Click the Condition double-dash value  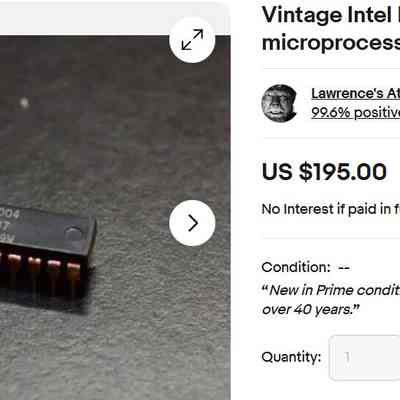pos(344,268)
